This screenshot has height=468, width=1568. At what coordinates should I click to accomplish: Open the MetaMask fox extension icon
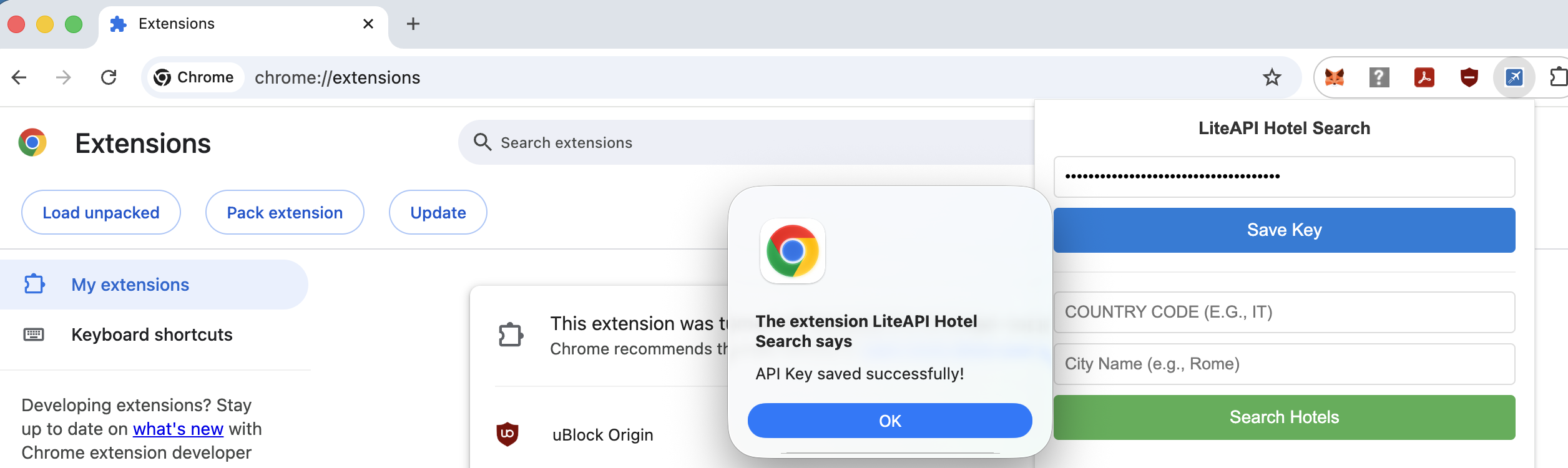click(x=1334, y=77)
